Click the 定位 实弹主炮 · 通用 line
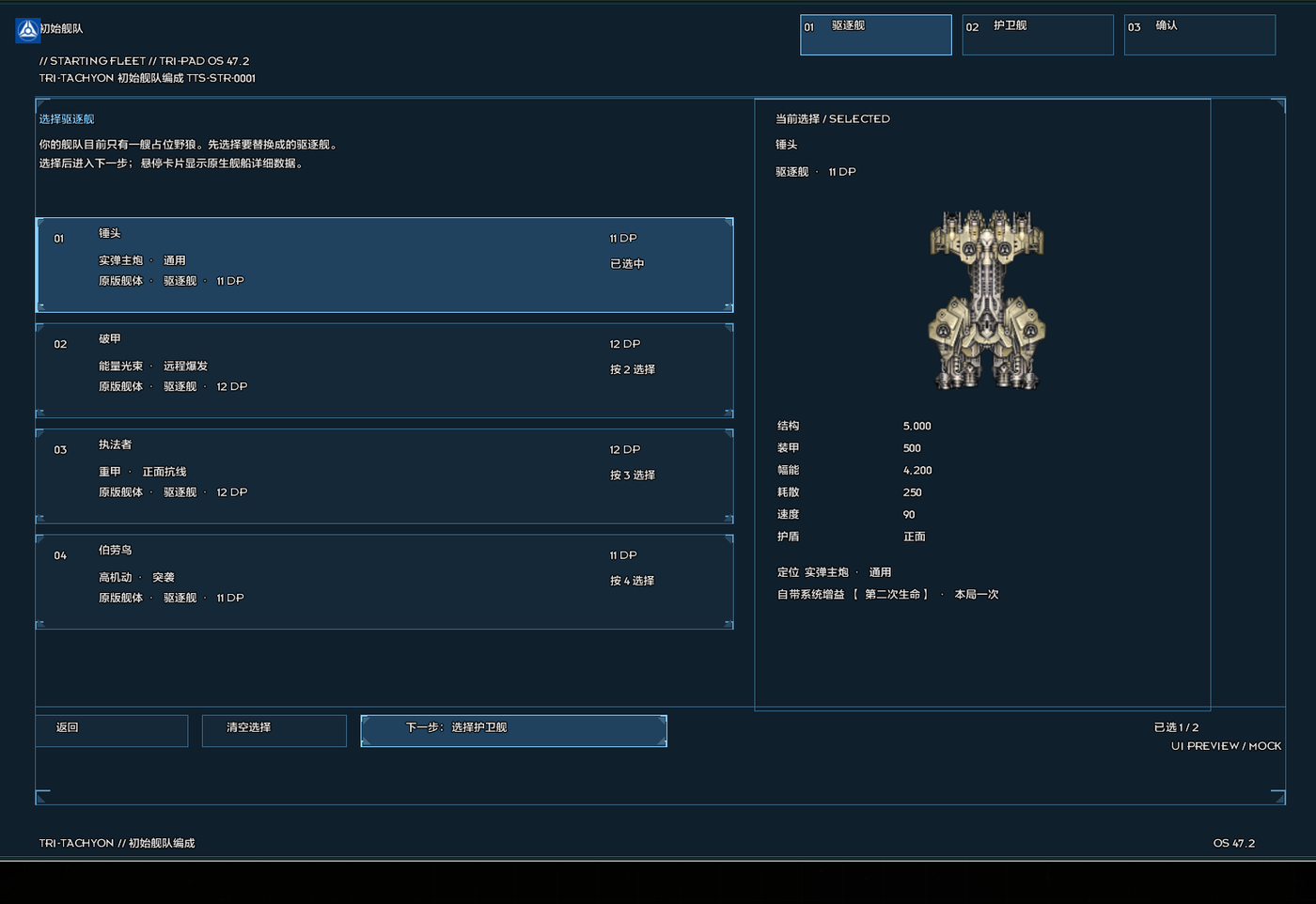This screenshot has width=1316, height=904. coord(834,572)
